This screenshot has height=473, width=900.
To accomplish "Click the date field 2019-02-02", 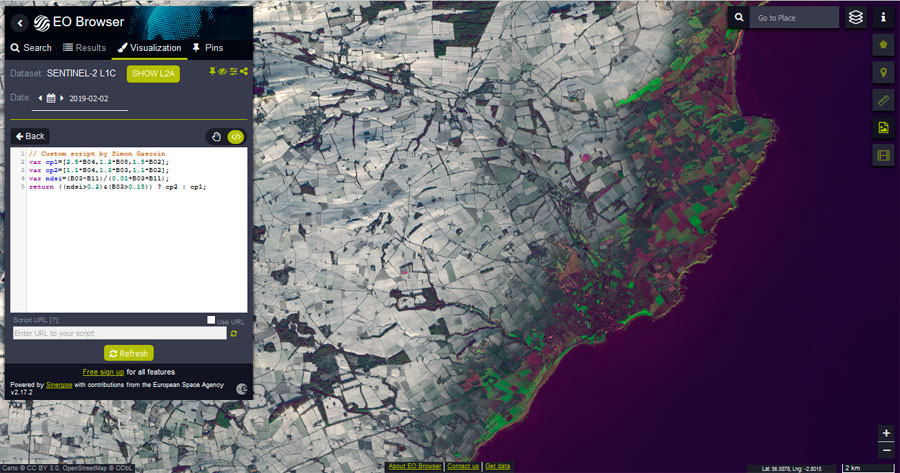I will pyautogui.click(x=89, y=99).
